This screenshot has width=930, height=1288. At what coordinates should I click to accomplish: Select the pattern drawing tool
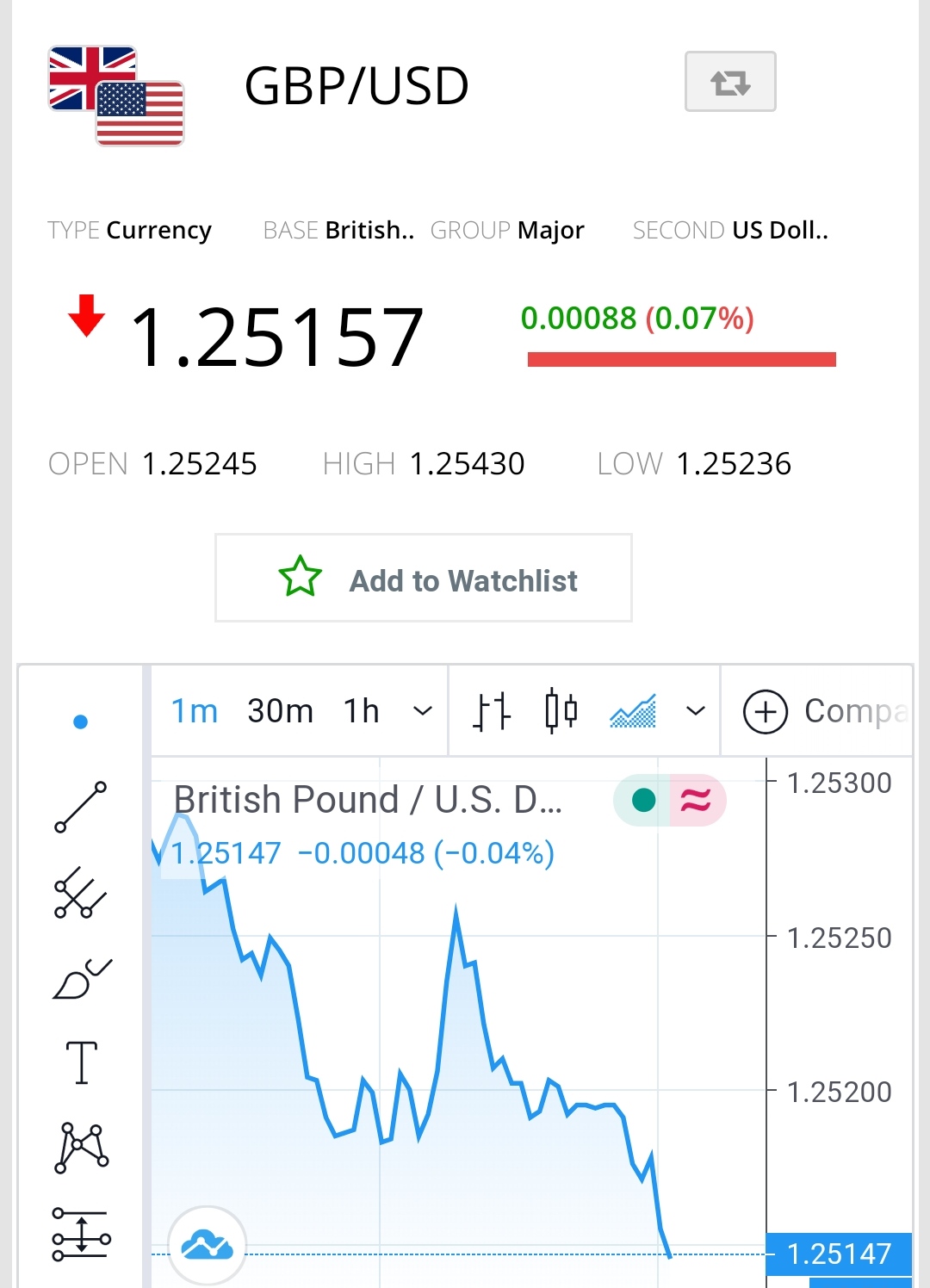coord(81,1148)
